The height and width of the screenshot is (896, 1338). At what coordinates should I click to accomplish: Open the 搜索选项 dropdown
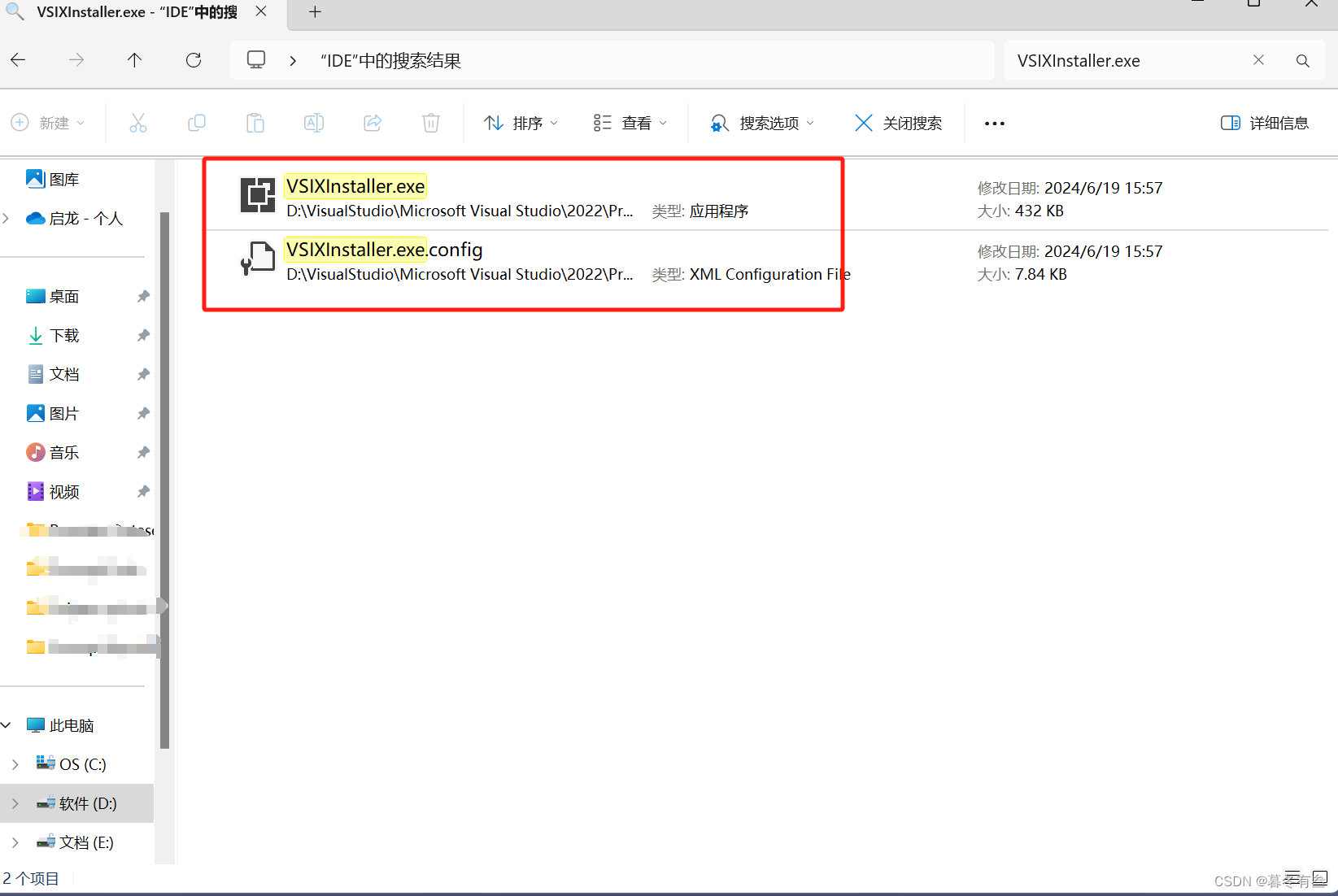[762, 123]
